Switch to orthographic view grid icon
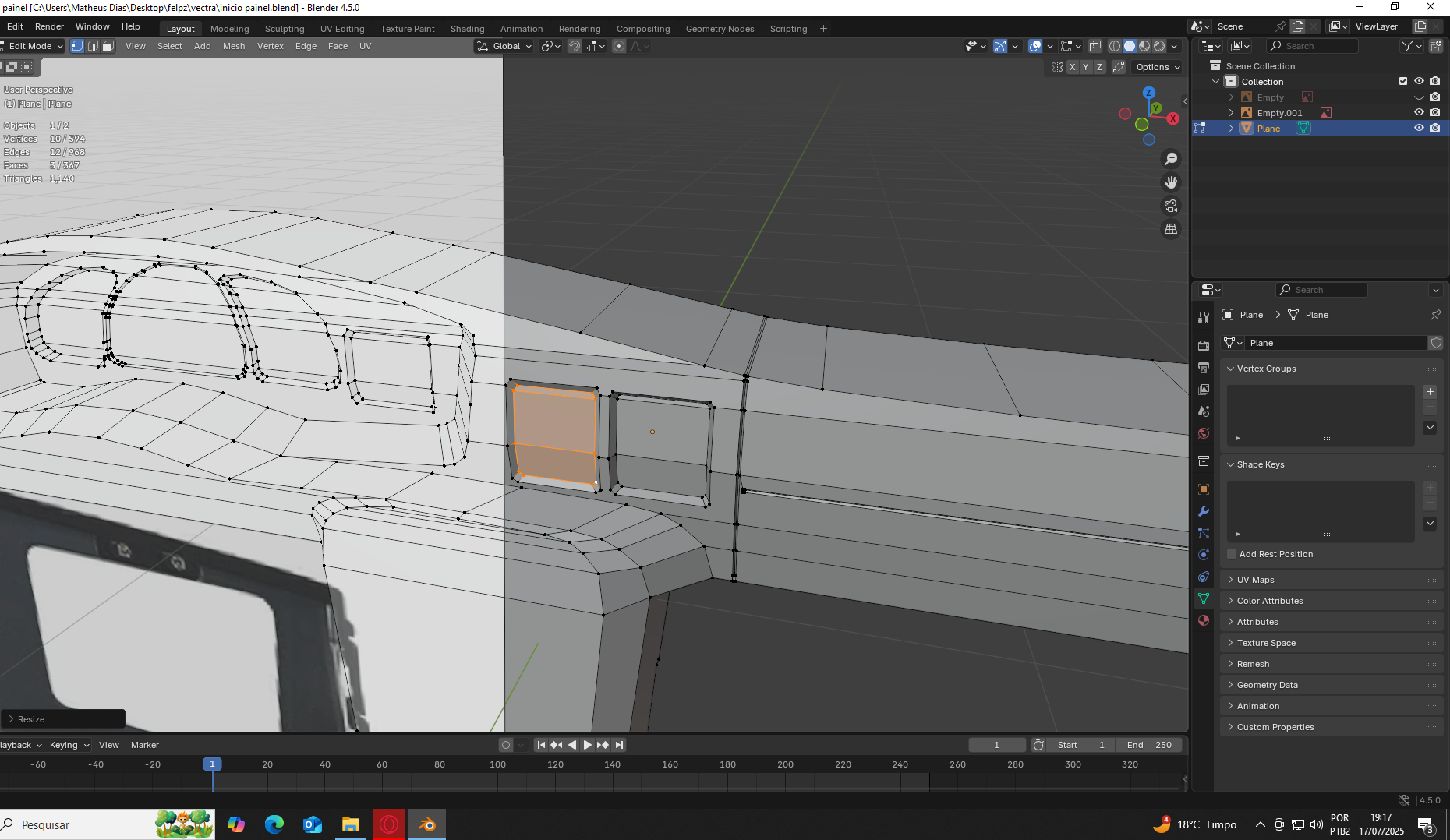Screen dimensions: 1450x840 pos(1171,229)
